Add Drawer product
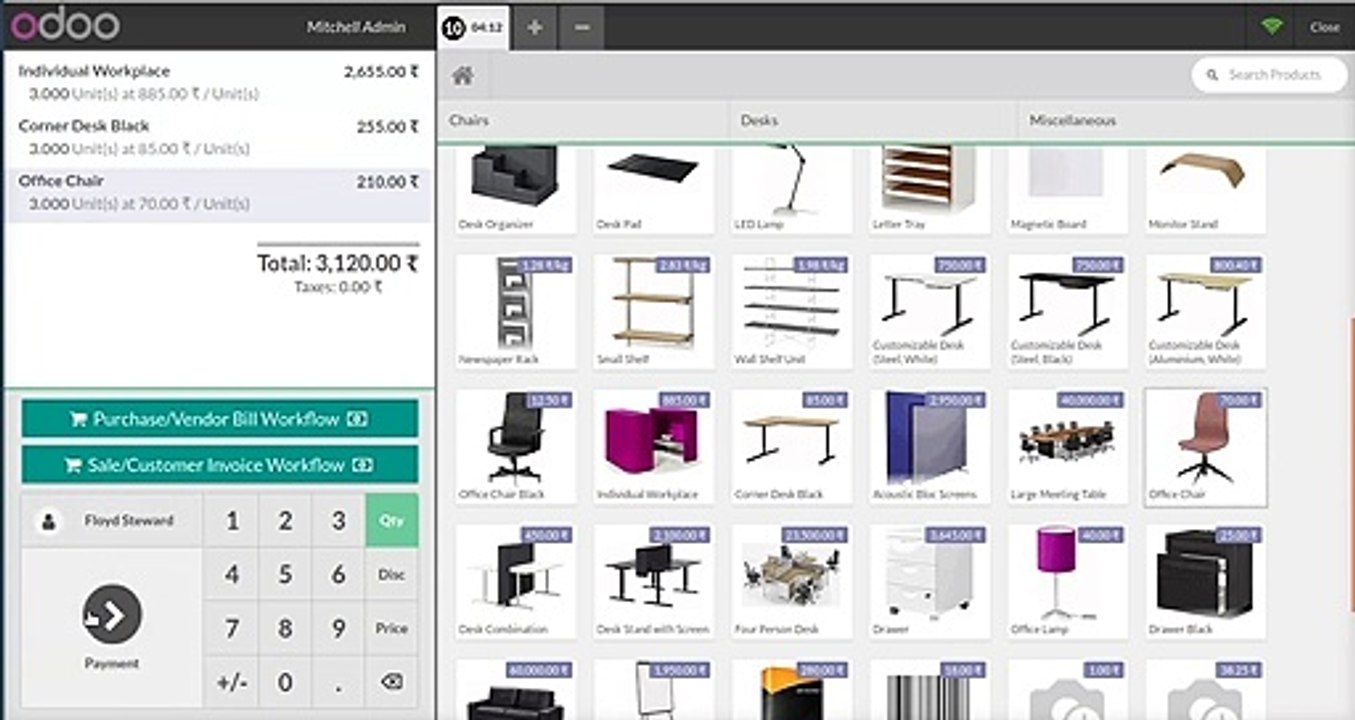 929,581
